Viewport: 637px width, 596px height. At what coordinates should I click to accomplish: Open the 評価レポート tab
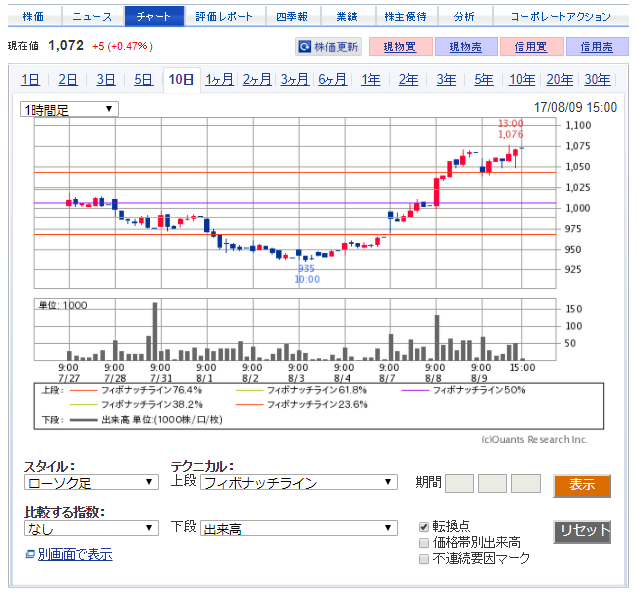pos(224,17)
